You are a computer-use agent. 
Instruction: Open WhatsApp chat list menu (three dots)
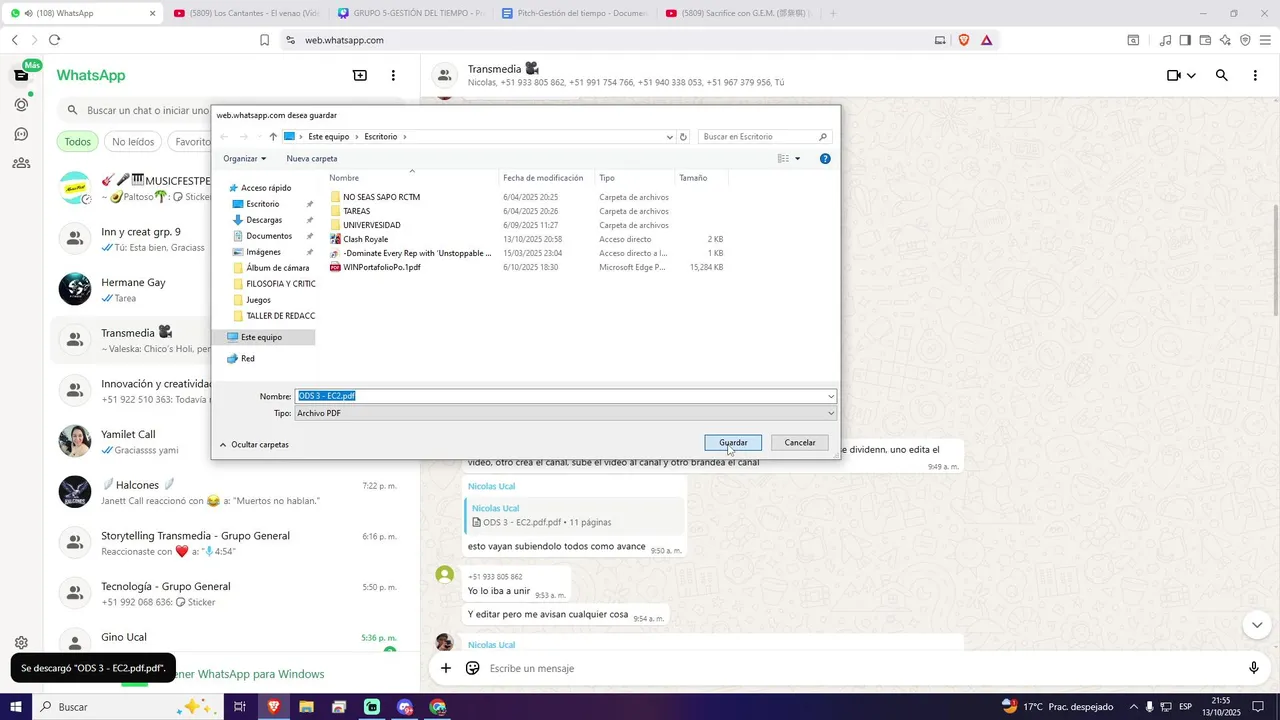point(393,75)
